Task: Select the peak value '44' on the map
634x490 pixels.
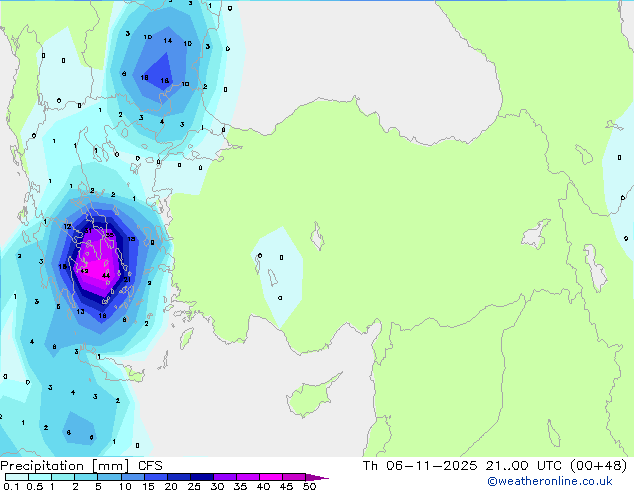Action: 106,276
